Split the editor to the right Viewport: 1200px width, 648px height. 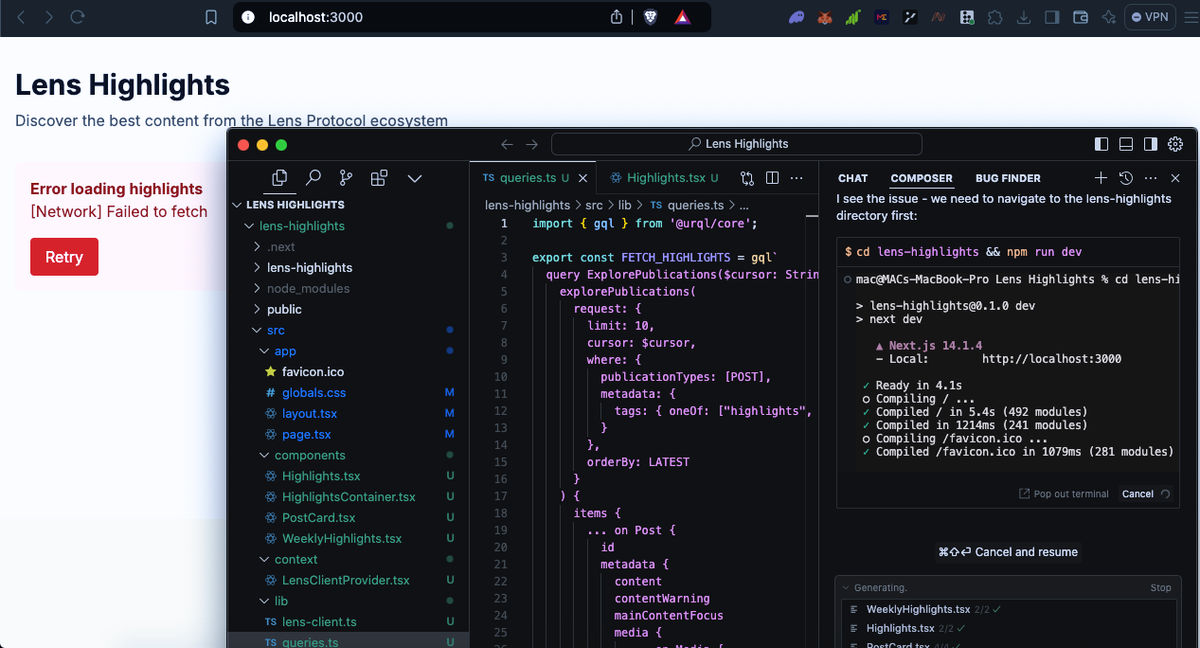point(772,178)
